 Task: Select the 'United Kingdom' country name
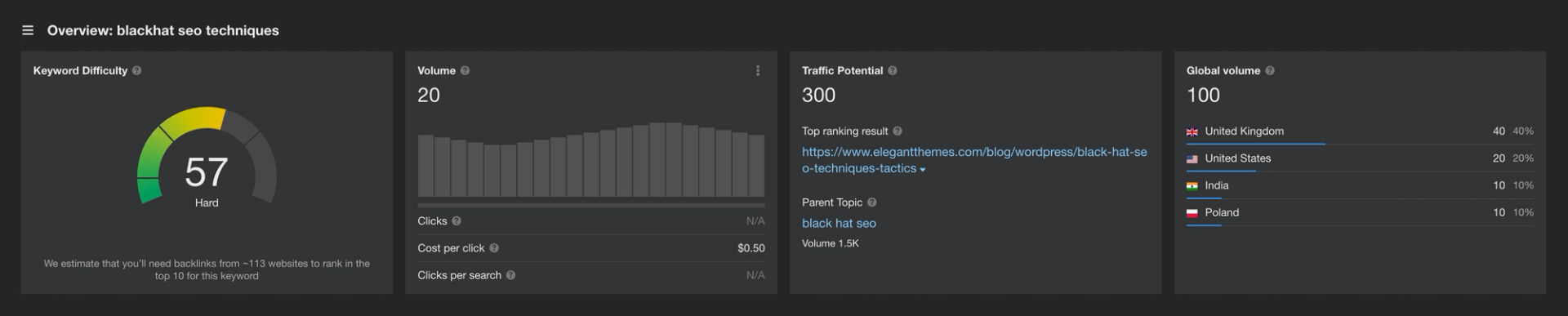point(1244,131)
